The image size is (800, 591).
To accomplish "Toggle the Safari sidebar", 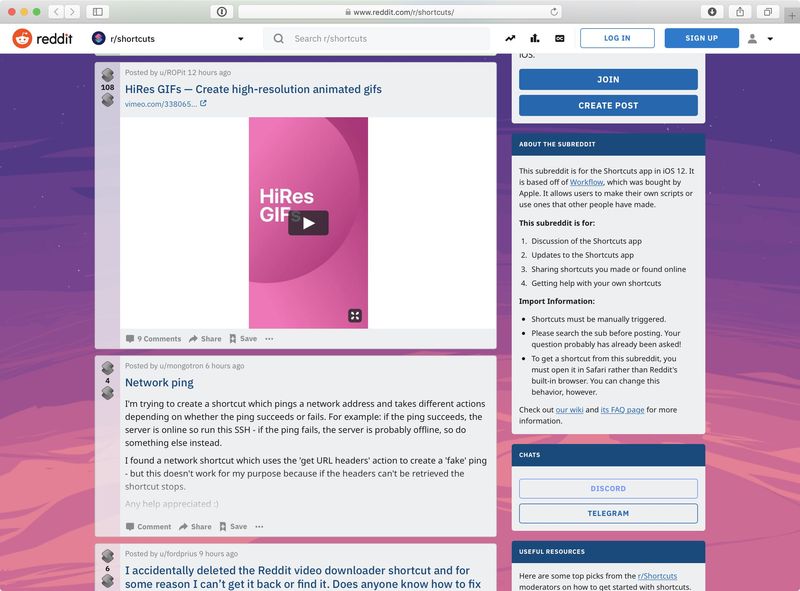I will [x=97, y=12].
